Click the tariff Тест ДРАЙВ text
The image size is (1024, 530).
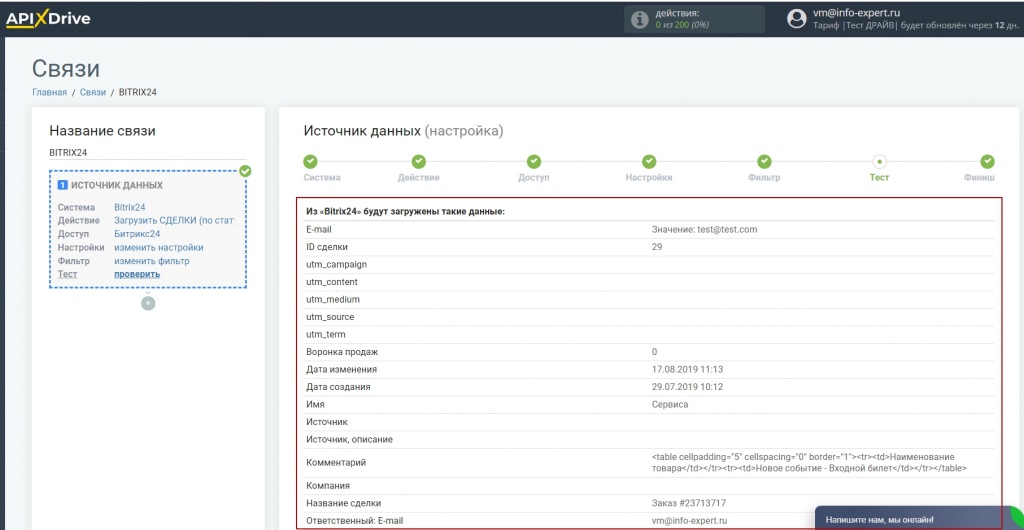871,25
